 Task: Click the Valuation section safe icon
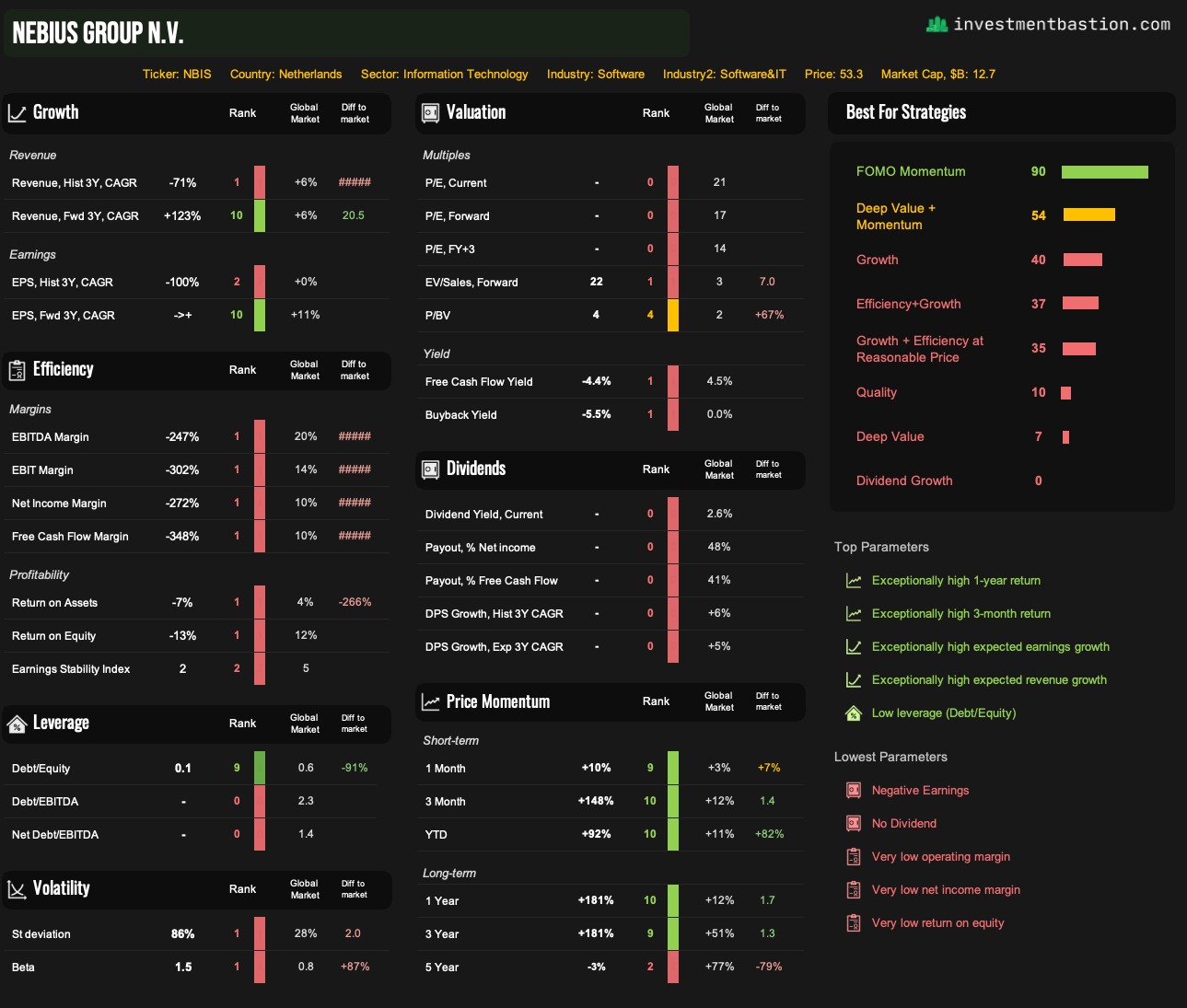point(430,113)
